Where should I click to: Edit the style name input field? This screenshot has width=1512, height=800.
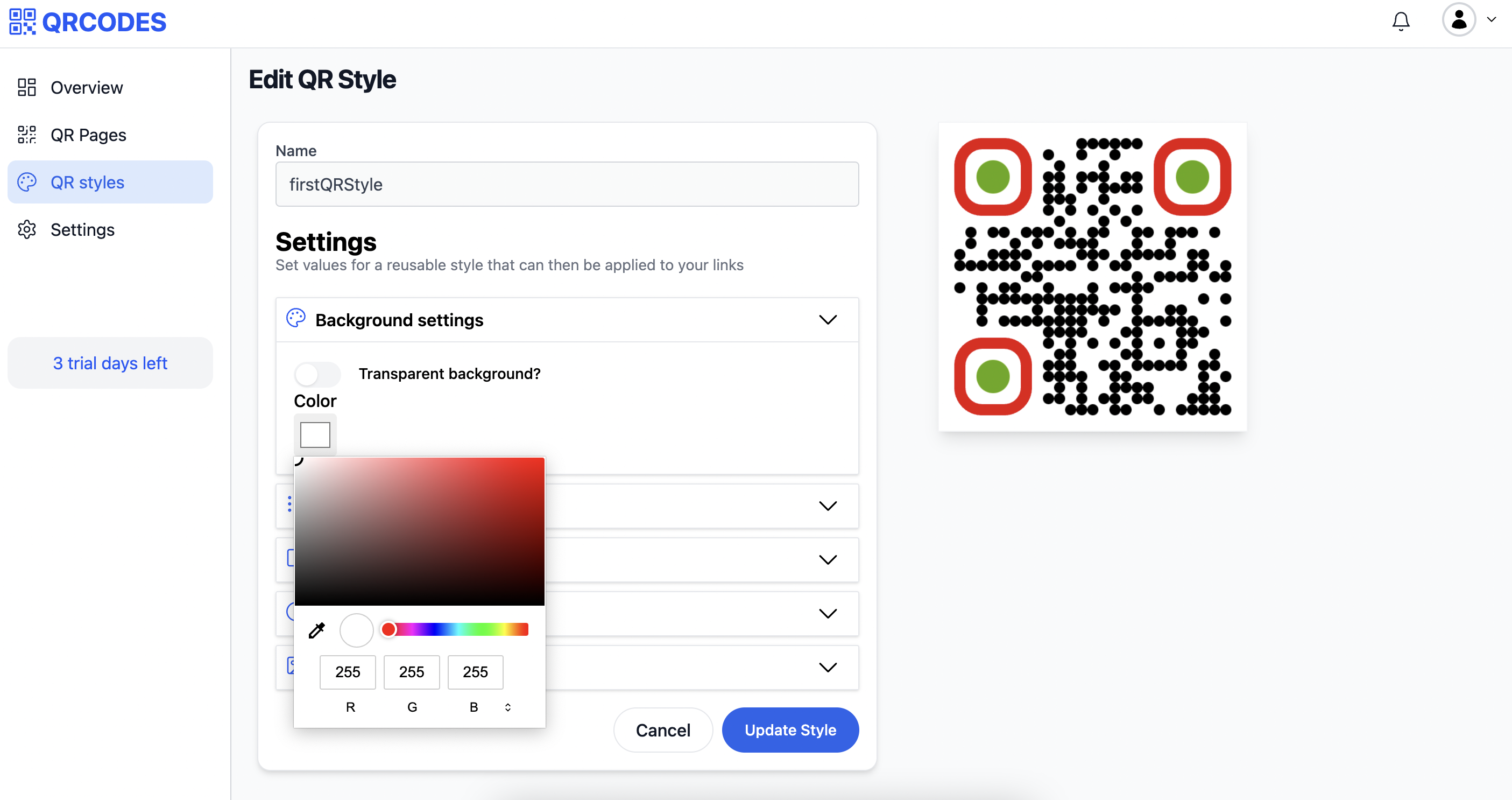pos(567,184)
